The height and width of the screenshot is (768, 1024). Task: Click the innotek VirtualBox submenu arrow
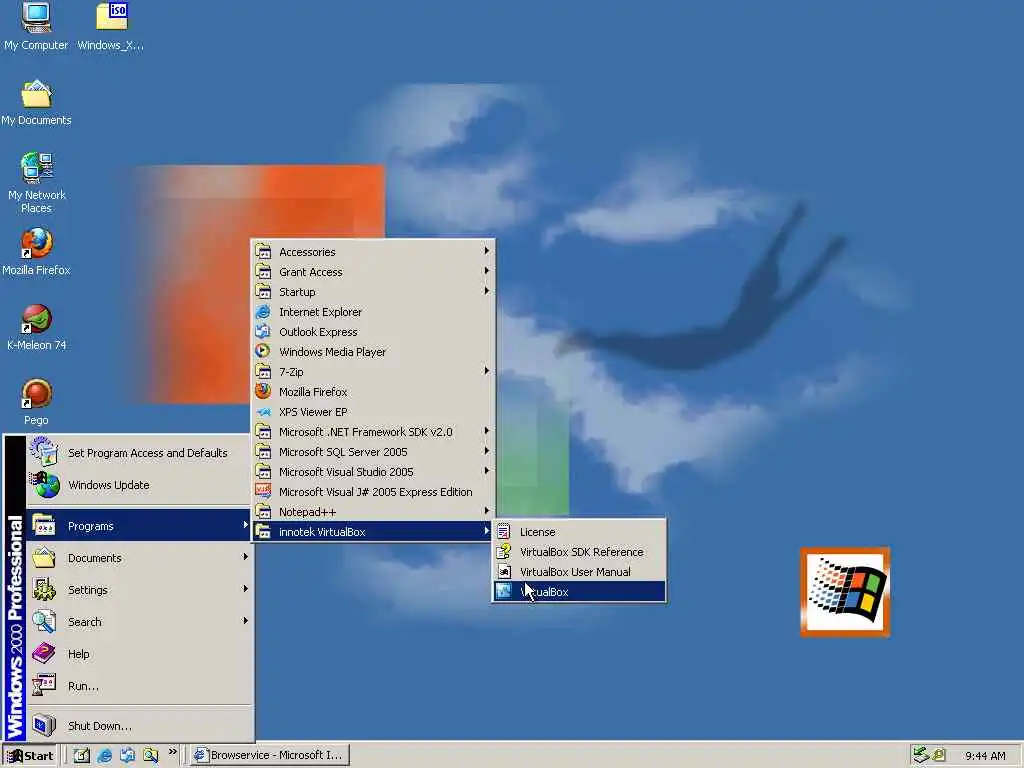click(487, 531)
